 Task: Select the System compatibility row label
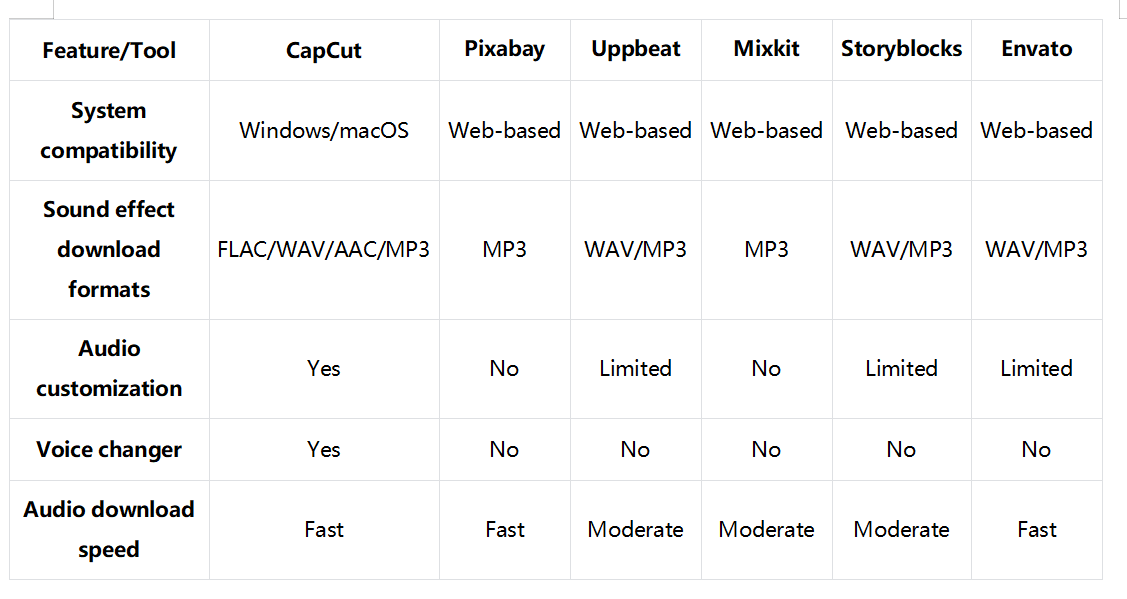(109, 130)
